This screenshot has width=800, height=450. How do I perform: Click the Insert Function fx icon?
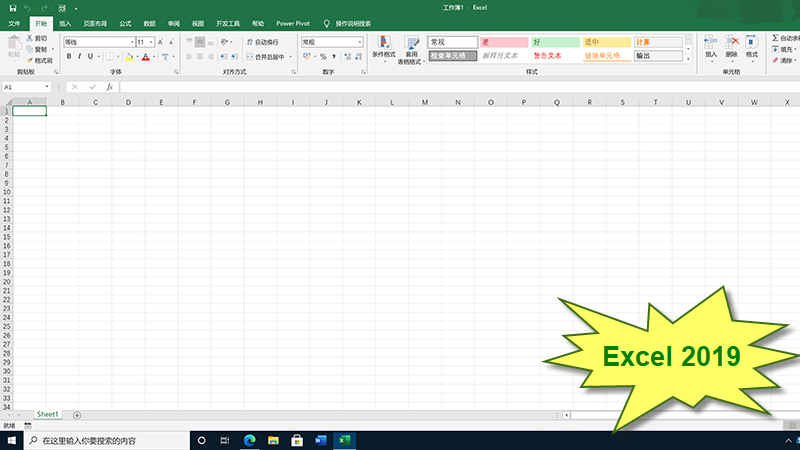(109, 87)
